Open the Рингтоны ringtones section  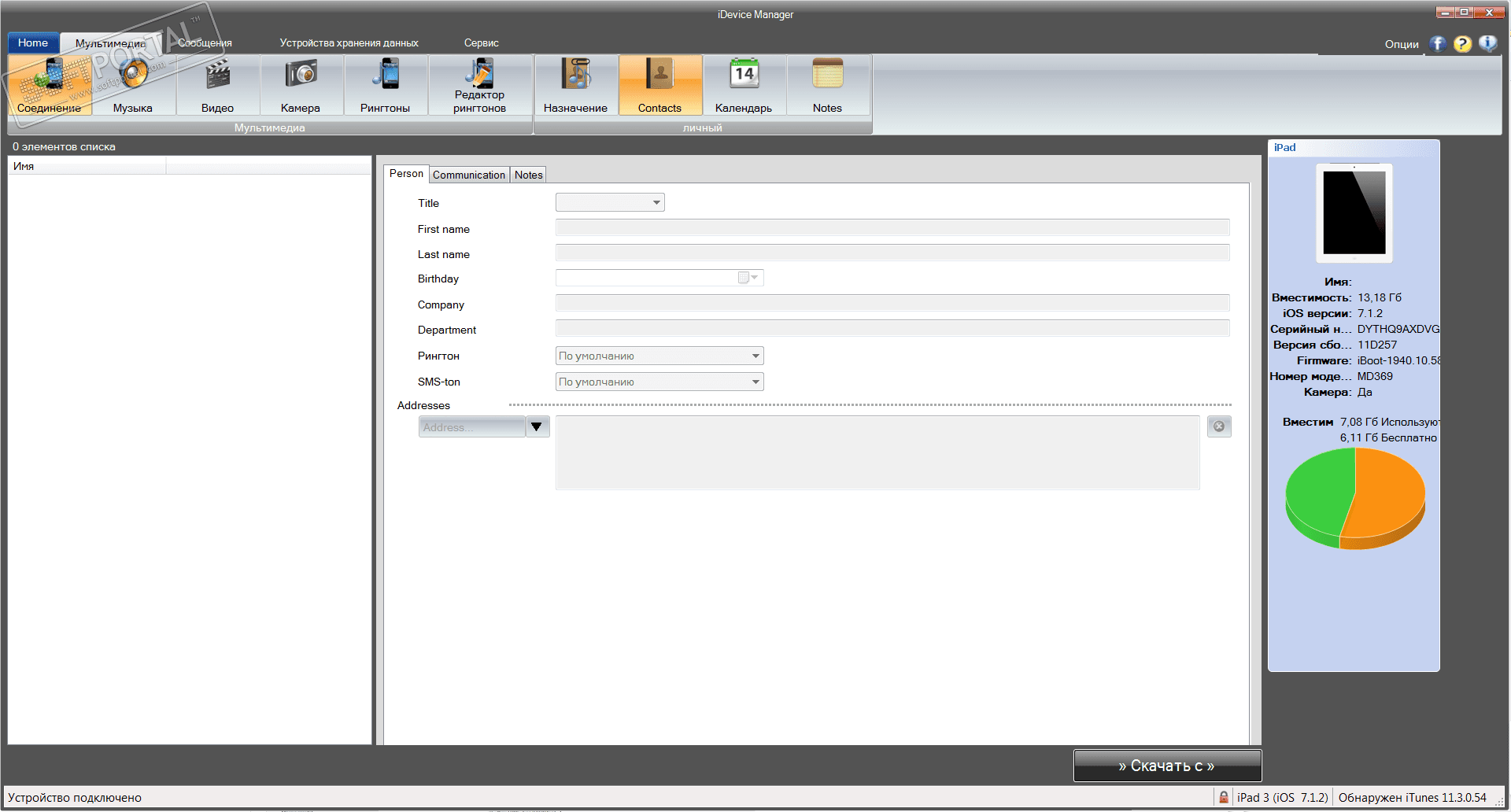point(385,86)
